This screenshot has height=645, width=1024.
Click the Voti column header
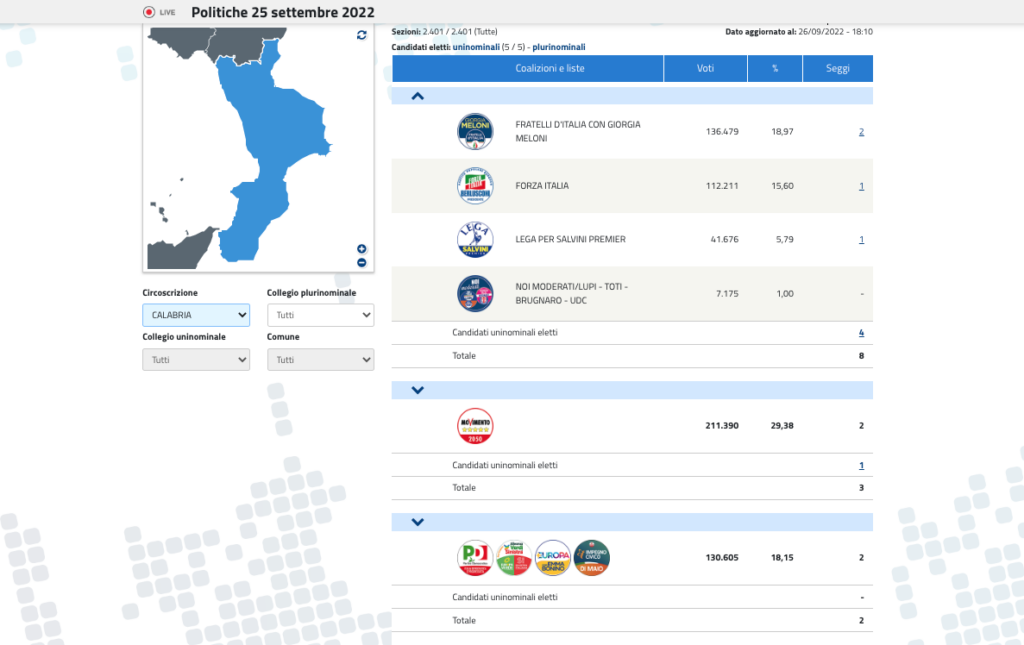pos(705,69)
